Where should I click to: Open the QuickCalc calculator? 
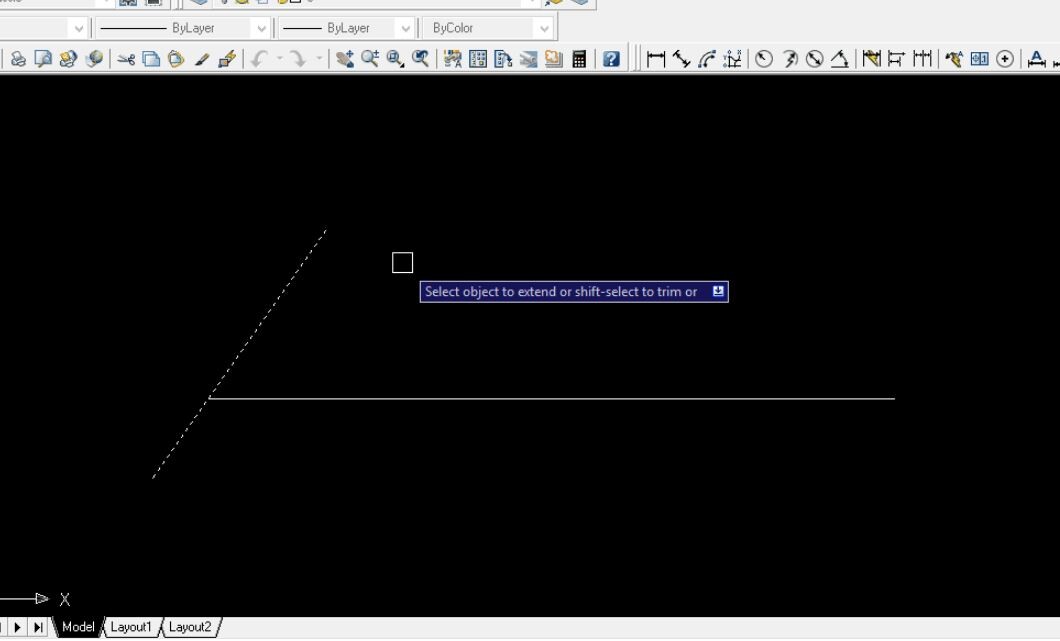[578, 58]
